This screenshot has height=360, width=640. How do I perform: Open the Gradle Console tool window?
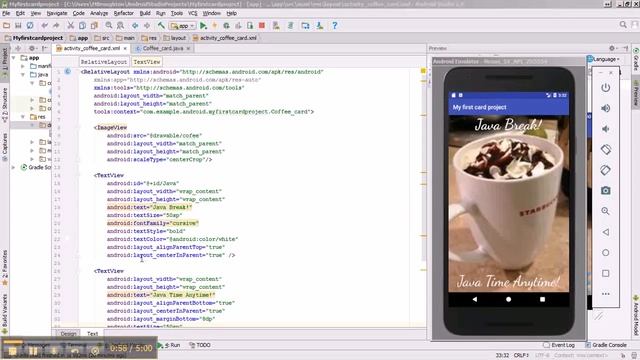pyautogui.click(x=606, y=345)
